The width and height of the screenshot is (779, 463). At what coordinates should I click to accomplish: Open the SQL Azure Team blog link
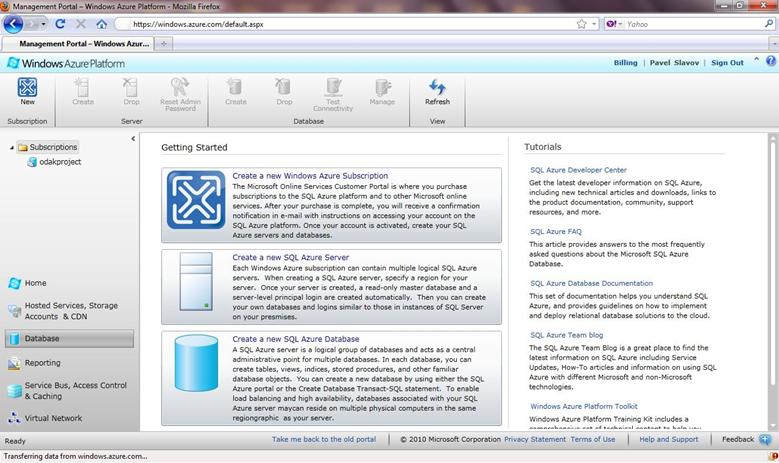point(566,335)
